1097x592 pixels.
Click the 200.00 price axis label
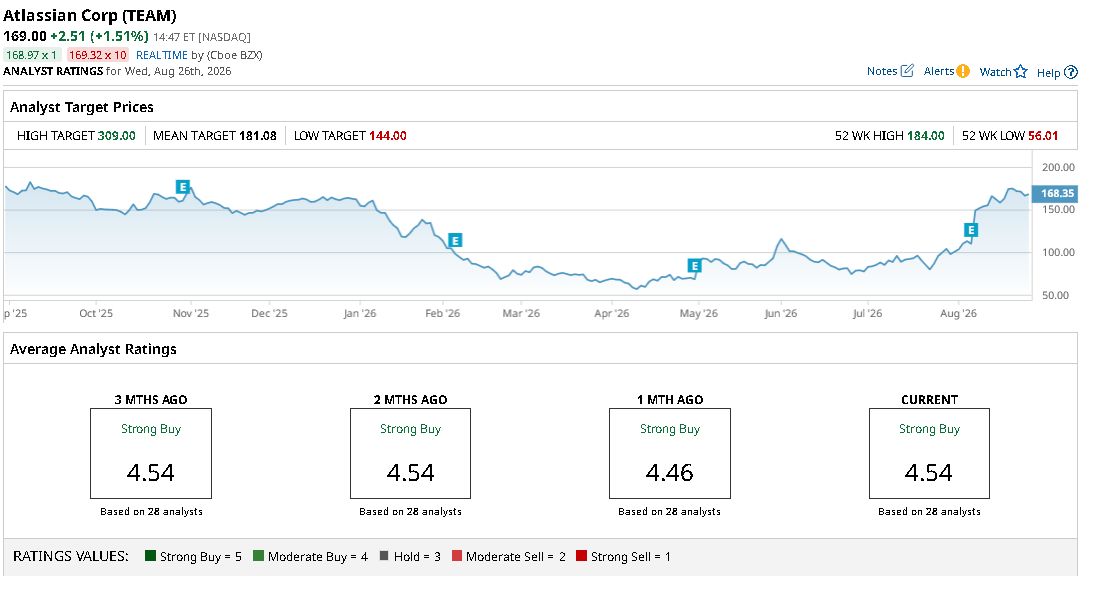click(x=1058, y=167)
